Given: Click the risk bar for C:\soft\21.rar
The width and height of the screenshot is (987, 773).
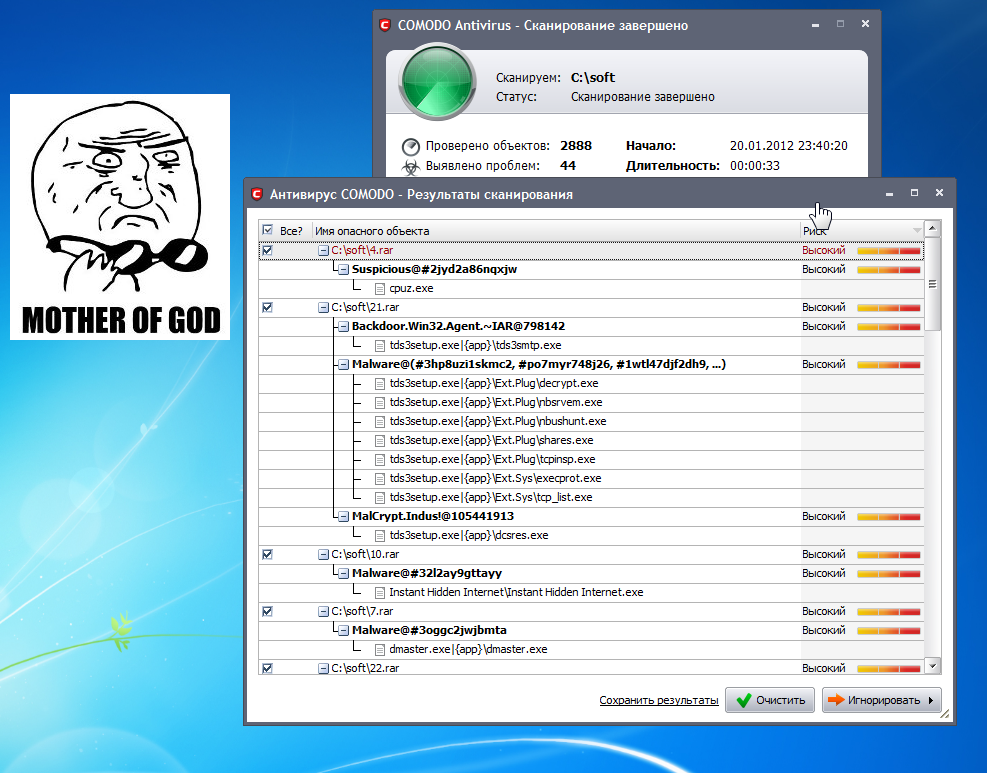Looking at the screenshot, I should (x=889, y=308).
